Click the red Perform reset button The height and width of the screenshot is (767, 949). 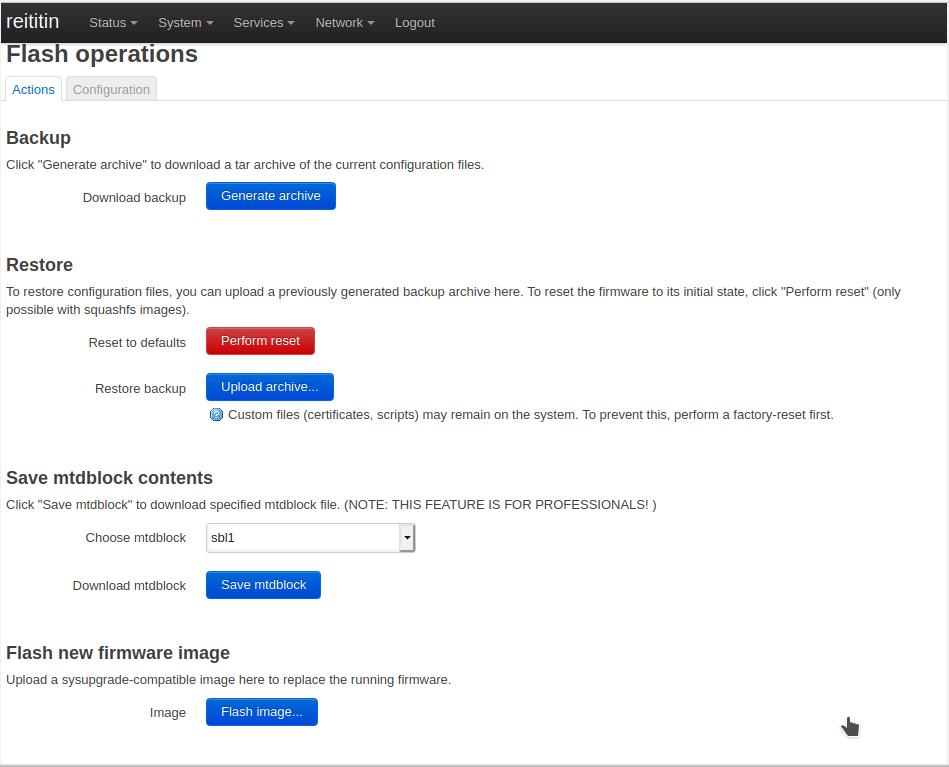tap(260, 341)
